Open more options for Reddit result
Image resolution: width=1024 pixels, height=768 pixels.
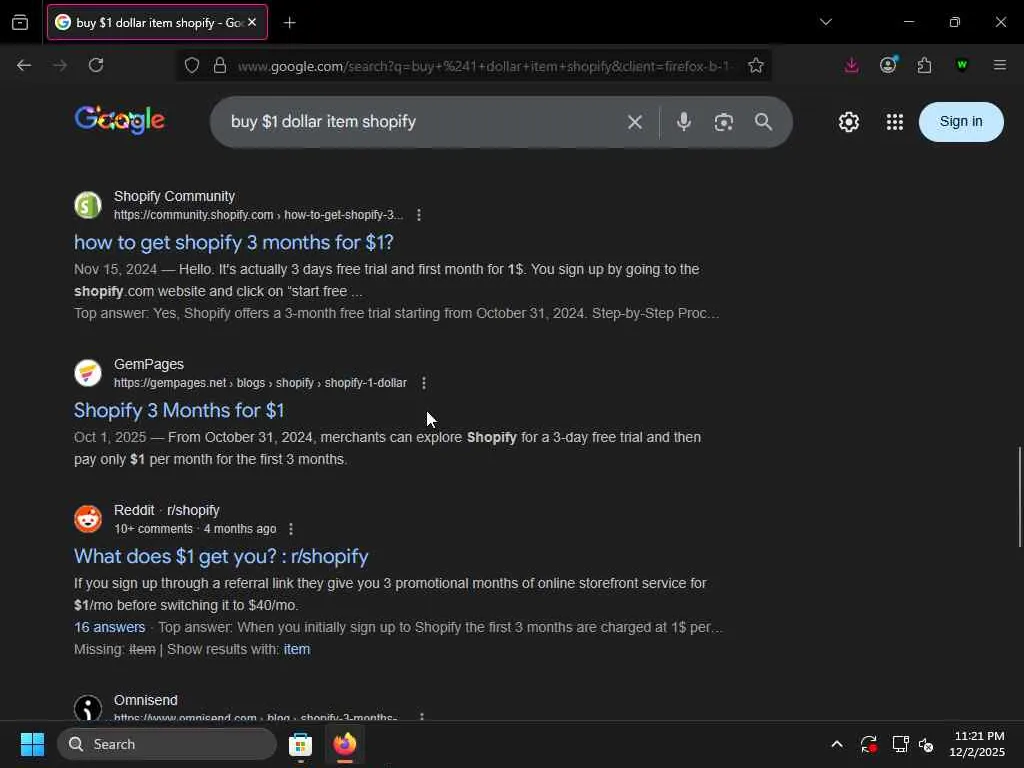click(291, 529)
